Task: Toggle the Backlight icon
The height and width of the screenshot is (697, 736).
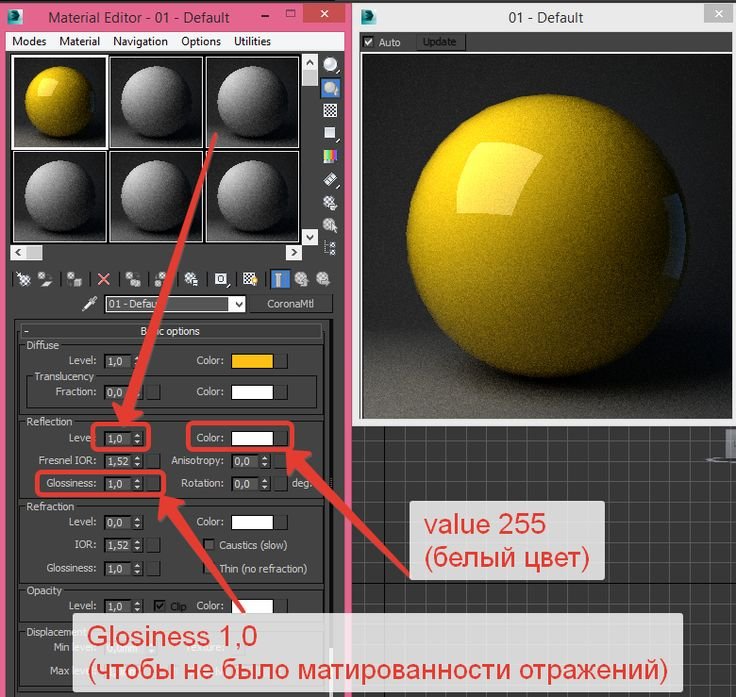Action: [329, 88]
